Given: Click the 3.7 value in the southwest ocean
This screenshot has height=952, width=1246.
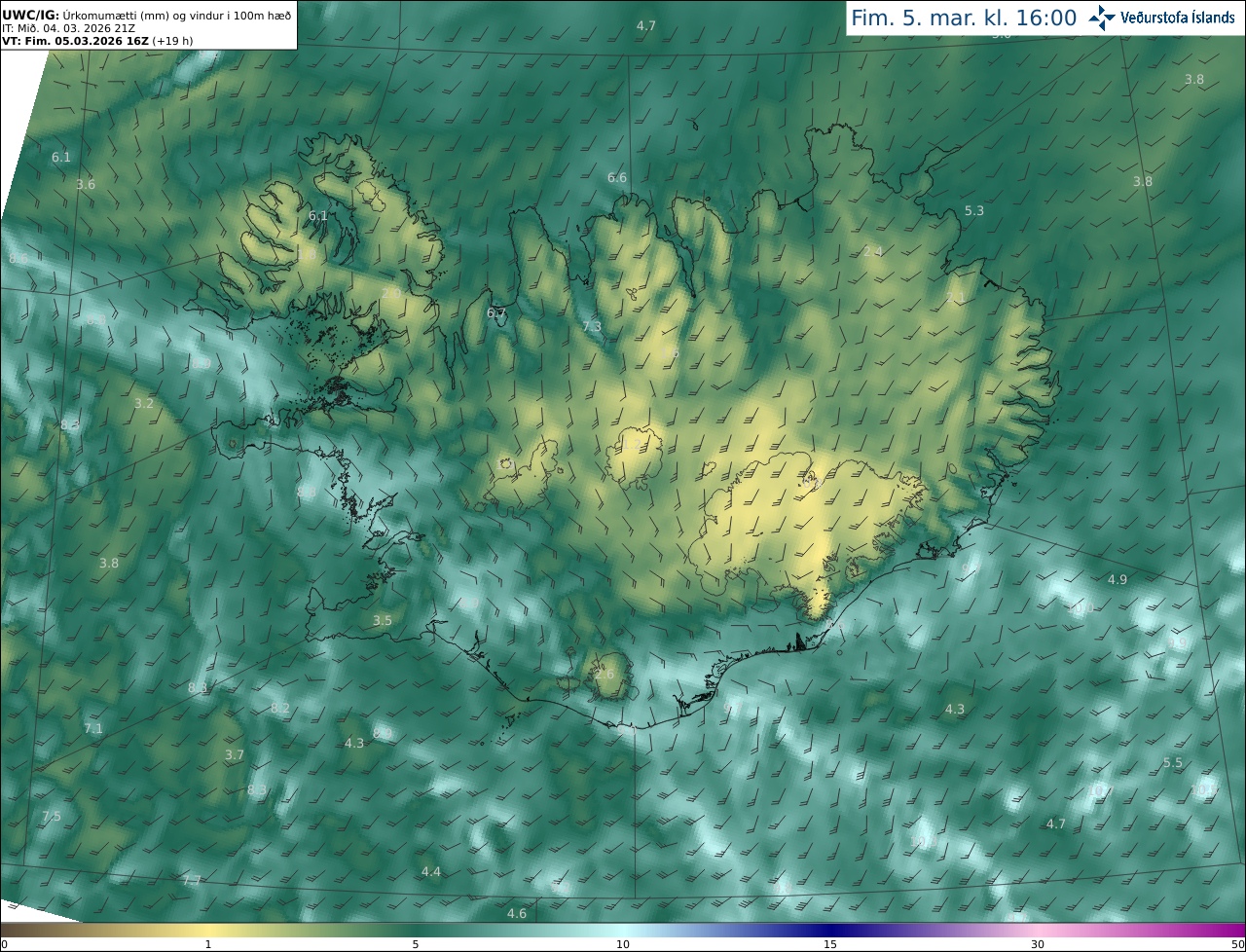Looking at the screenshot, I should [x=235, y=755].
